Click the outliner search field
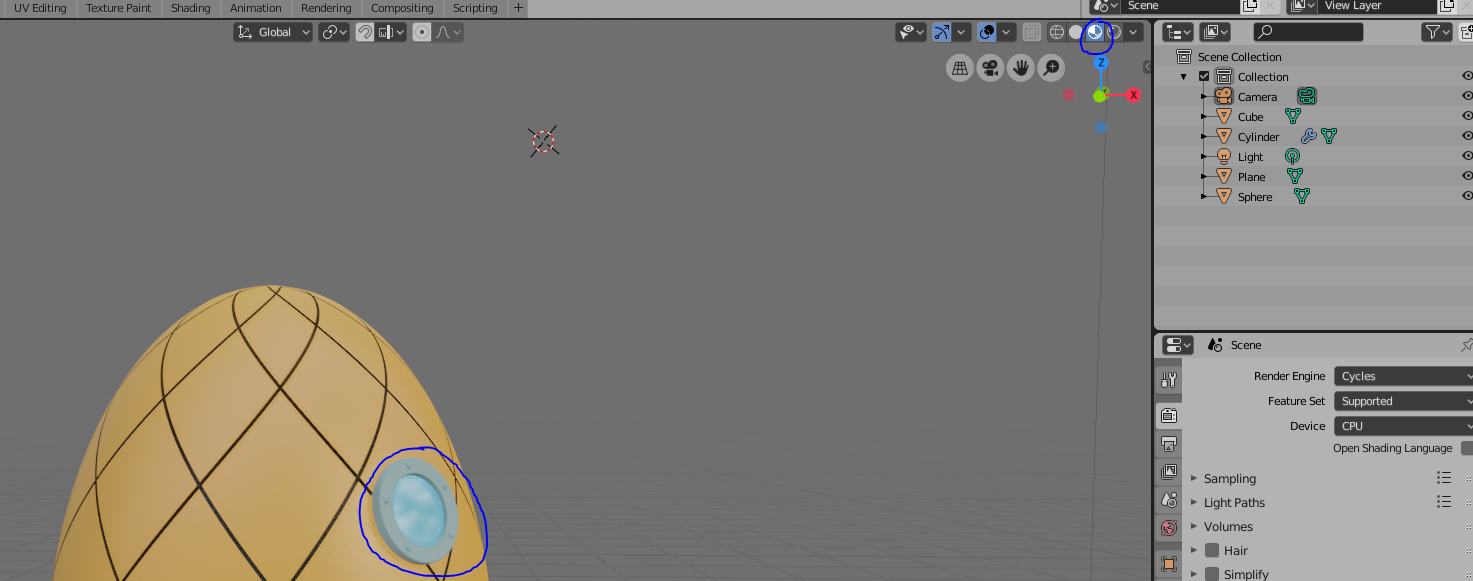 tap(1308, 32)
